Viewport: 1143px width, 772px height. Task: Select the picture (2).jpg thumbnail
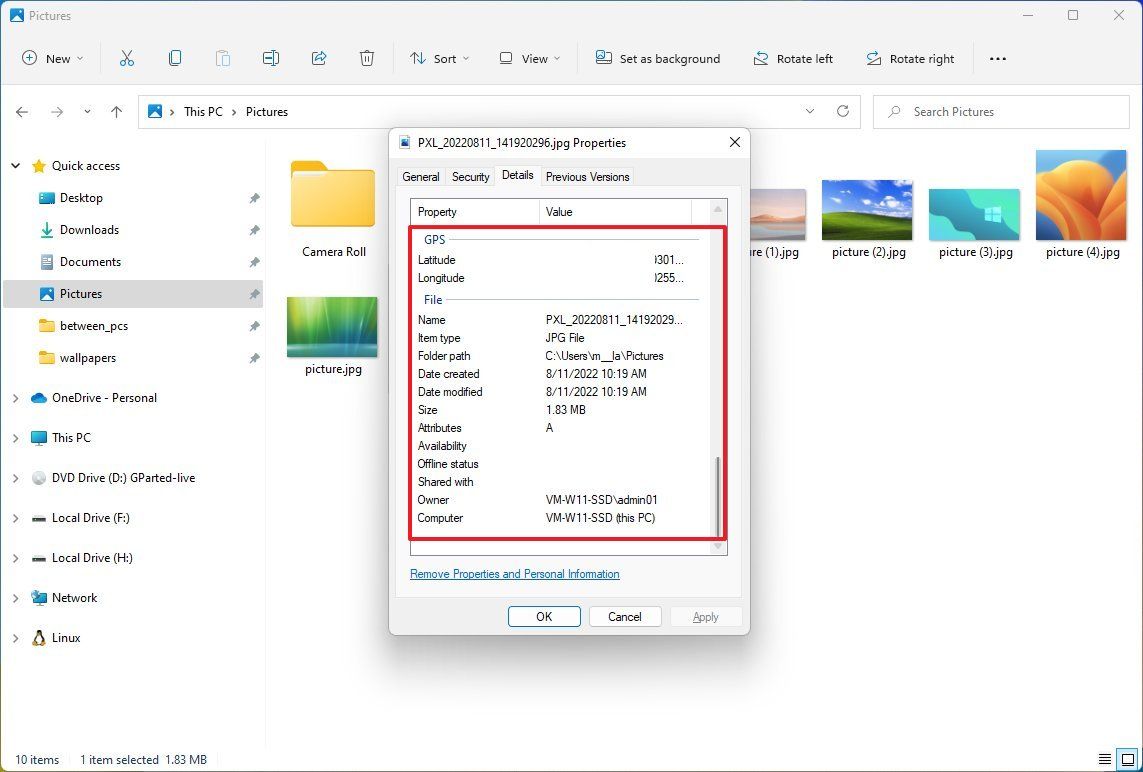click(866, 210)
